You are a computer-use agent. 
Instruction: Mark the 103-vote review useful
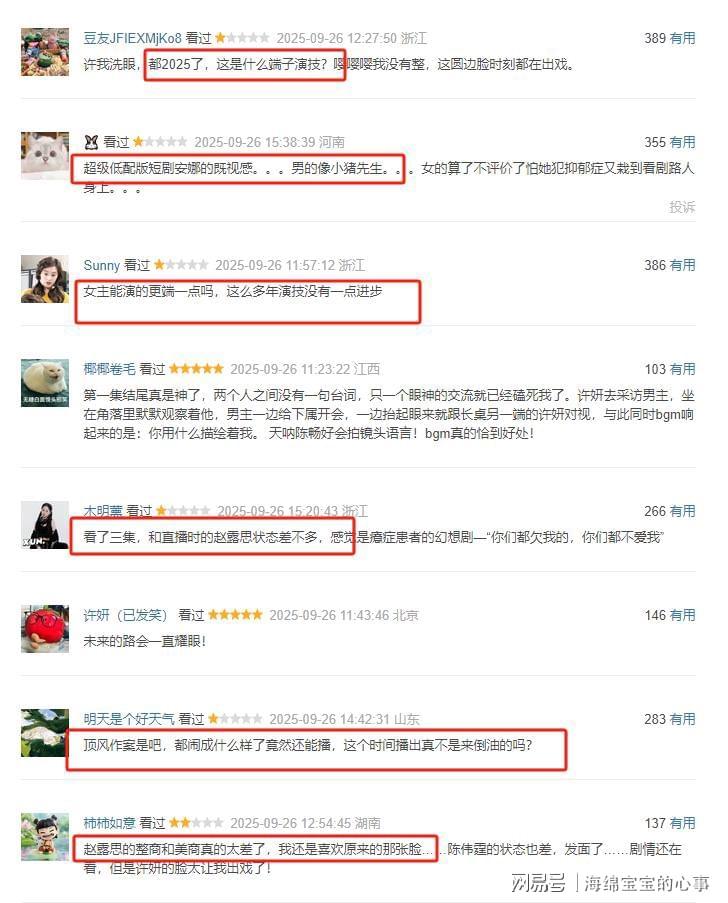[682, 369]
